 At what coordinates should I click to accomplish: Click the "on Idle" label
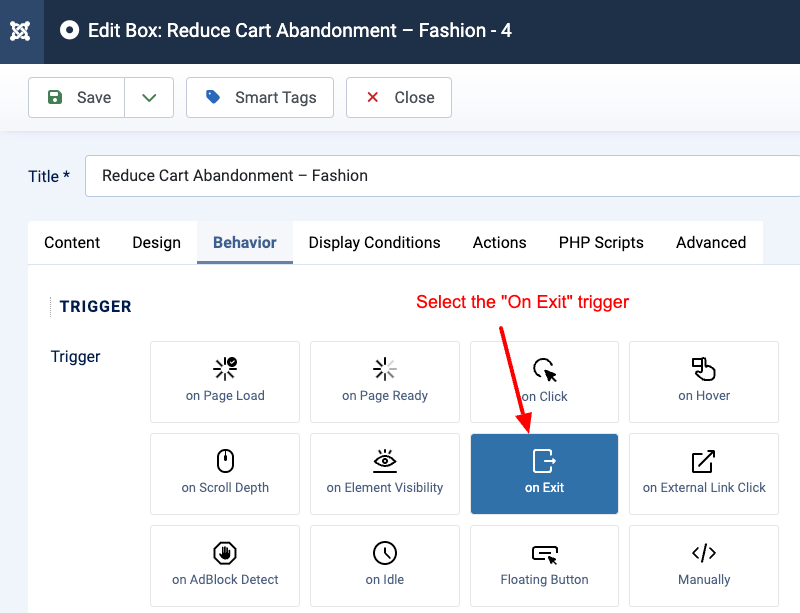pyautogui.click(x=385, y=579)
